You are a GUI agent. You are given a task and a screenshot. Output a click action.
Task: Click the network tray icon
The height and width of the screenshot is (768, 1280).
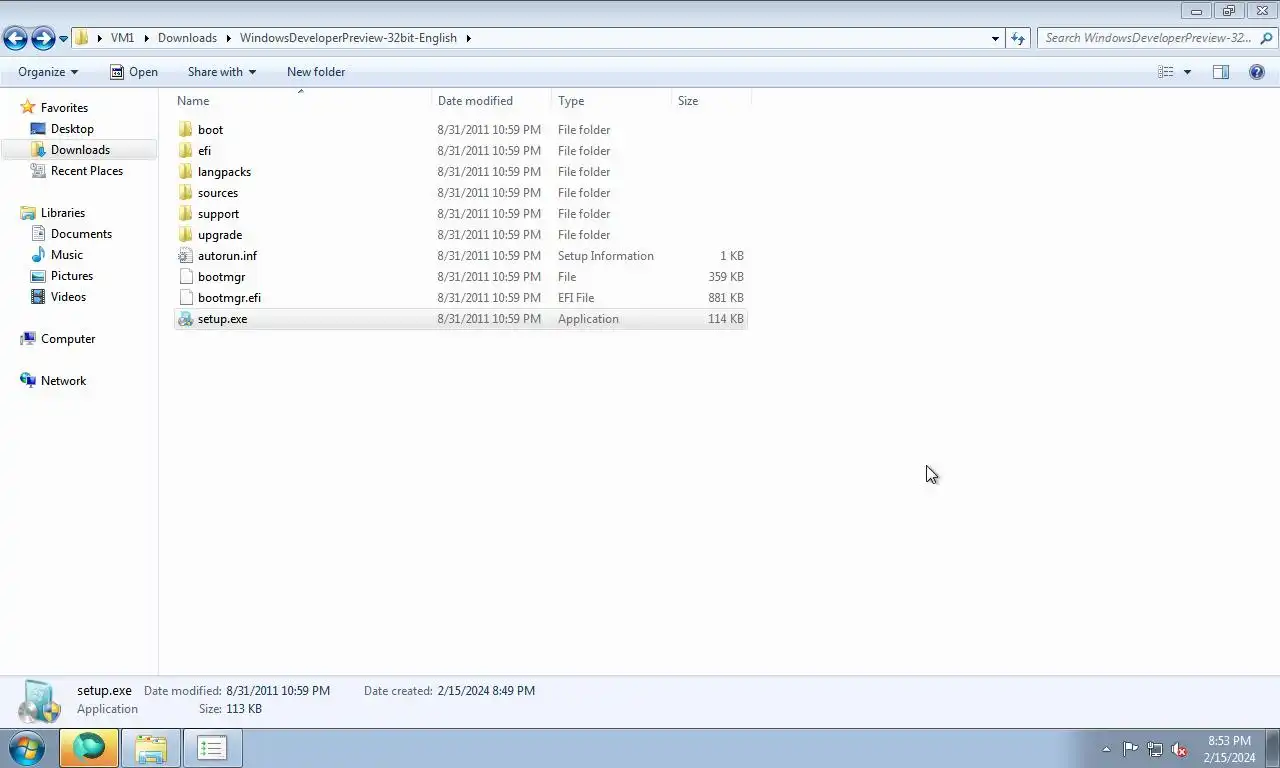coord(1155,749)
